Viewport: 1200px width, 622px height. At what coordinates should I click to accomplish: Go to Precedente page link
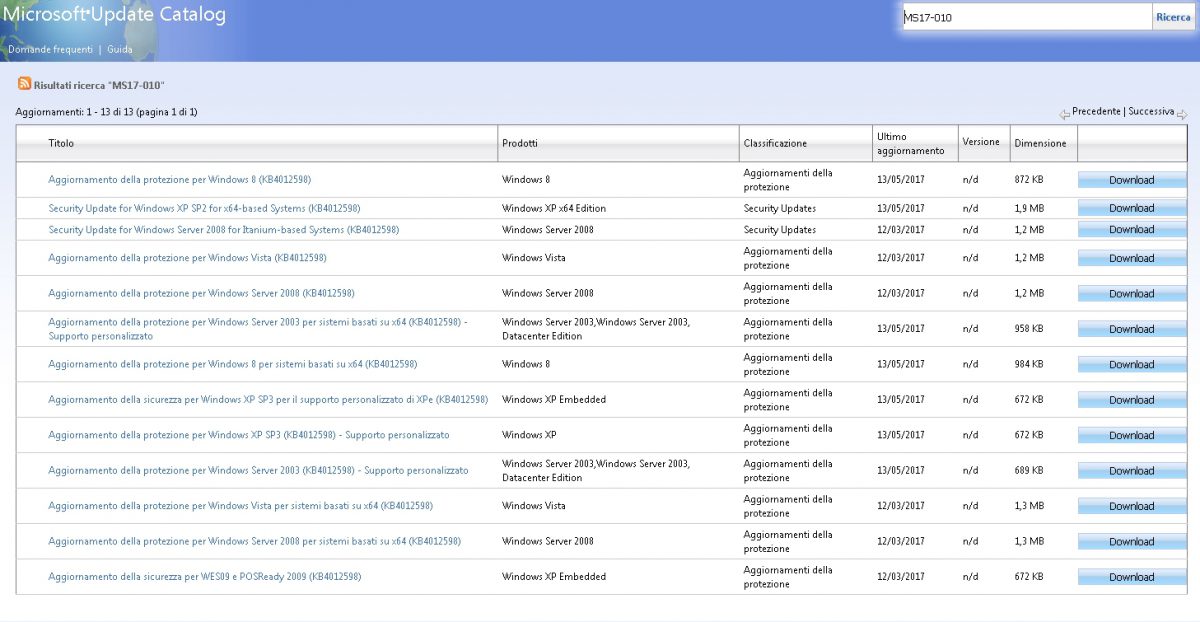click(1096, 111)
